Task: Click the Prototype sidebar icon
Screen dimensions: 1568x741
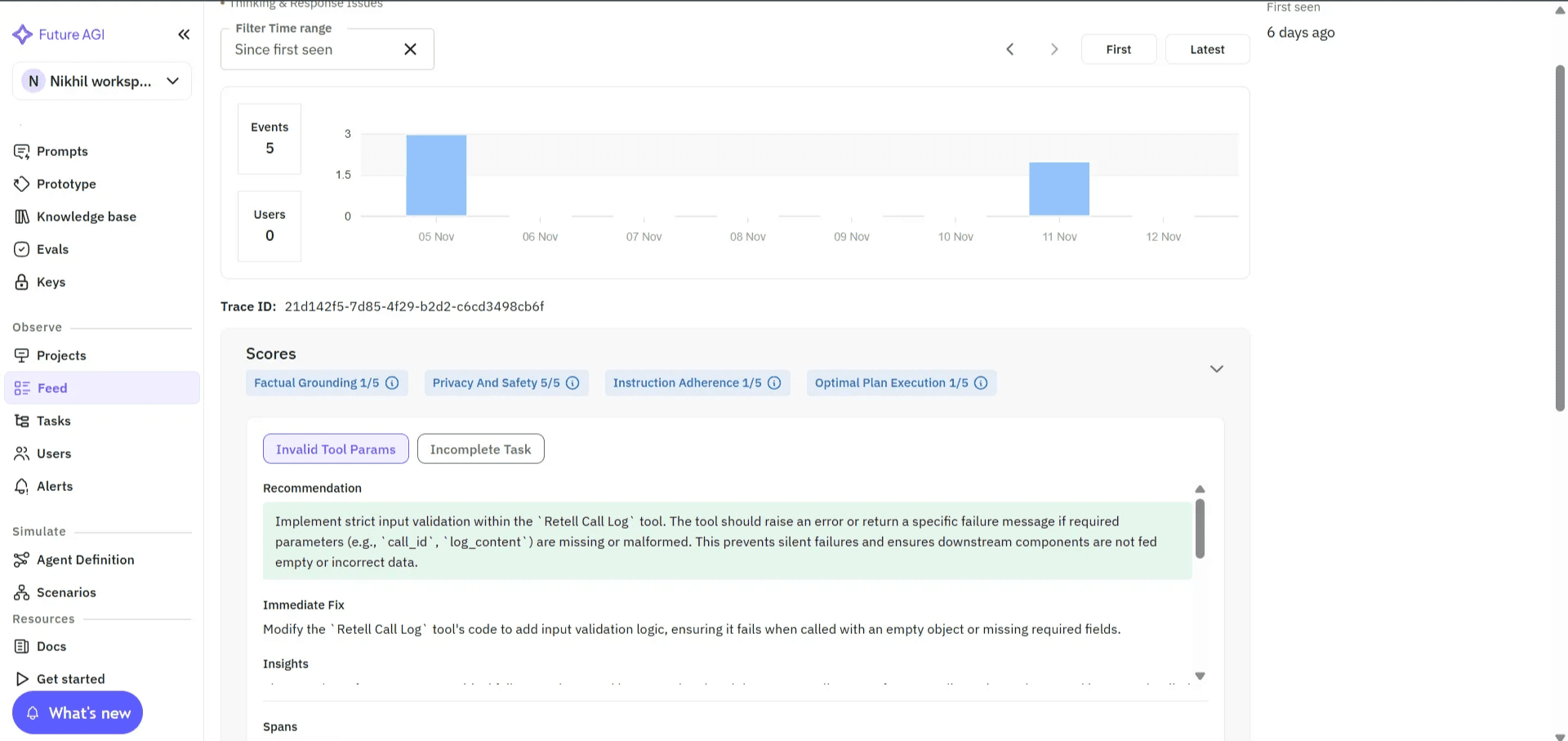Action: (22, 184)
